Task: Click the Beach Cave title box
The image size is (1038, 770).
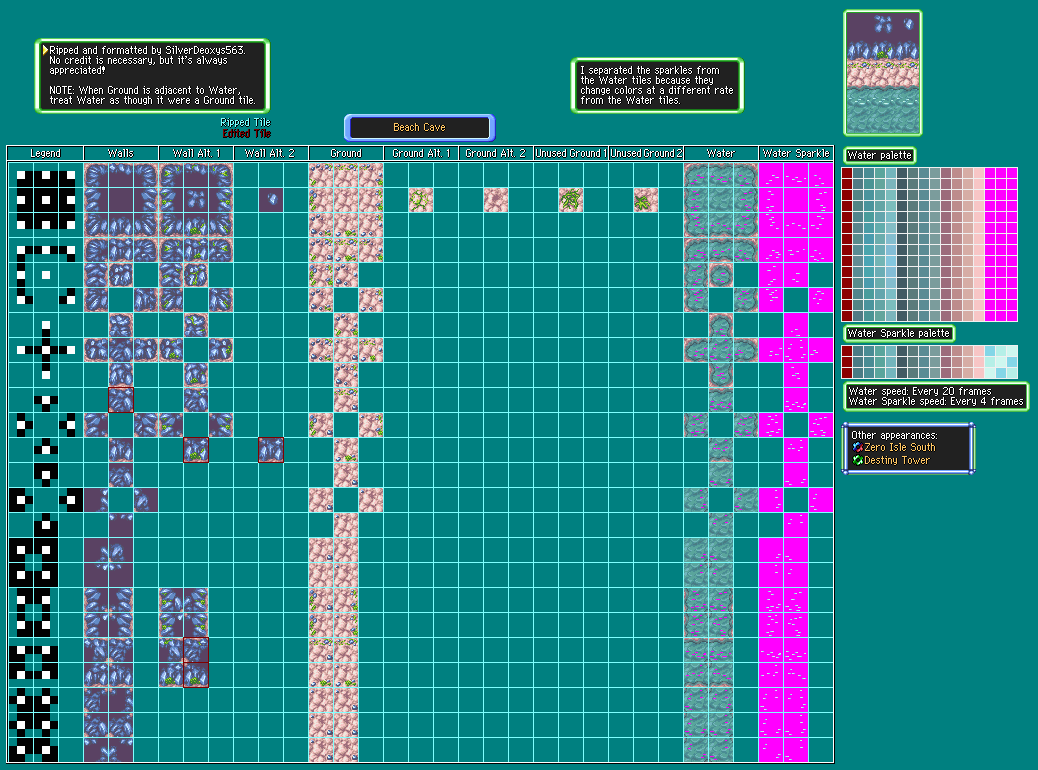Action: tap(420, 127)
